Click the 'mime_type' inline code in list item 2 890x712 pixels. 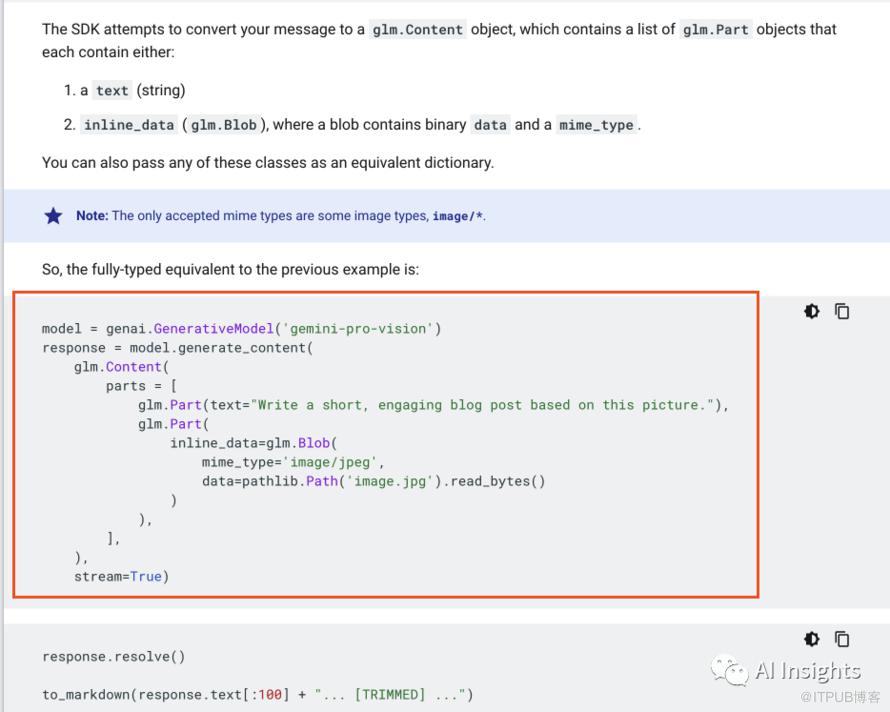point(596,125)
